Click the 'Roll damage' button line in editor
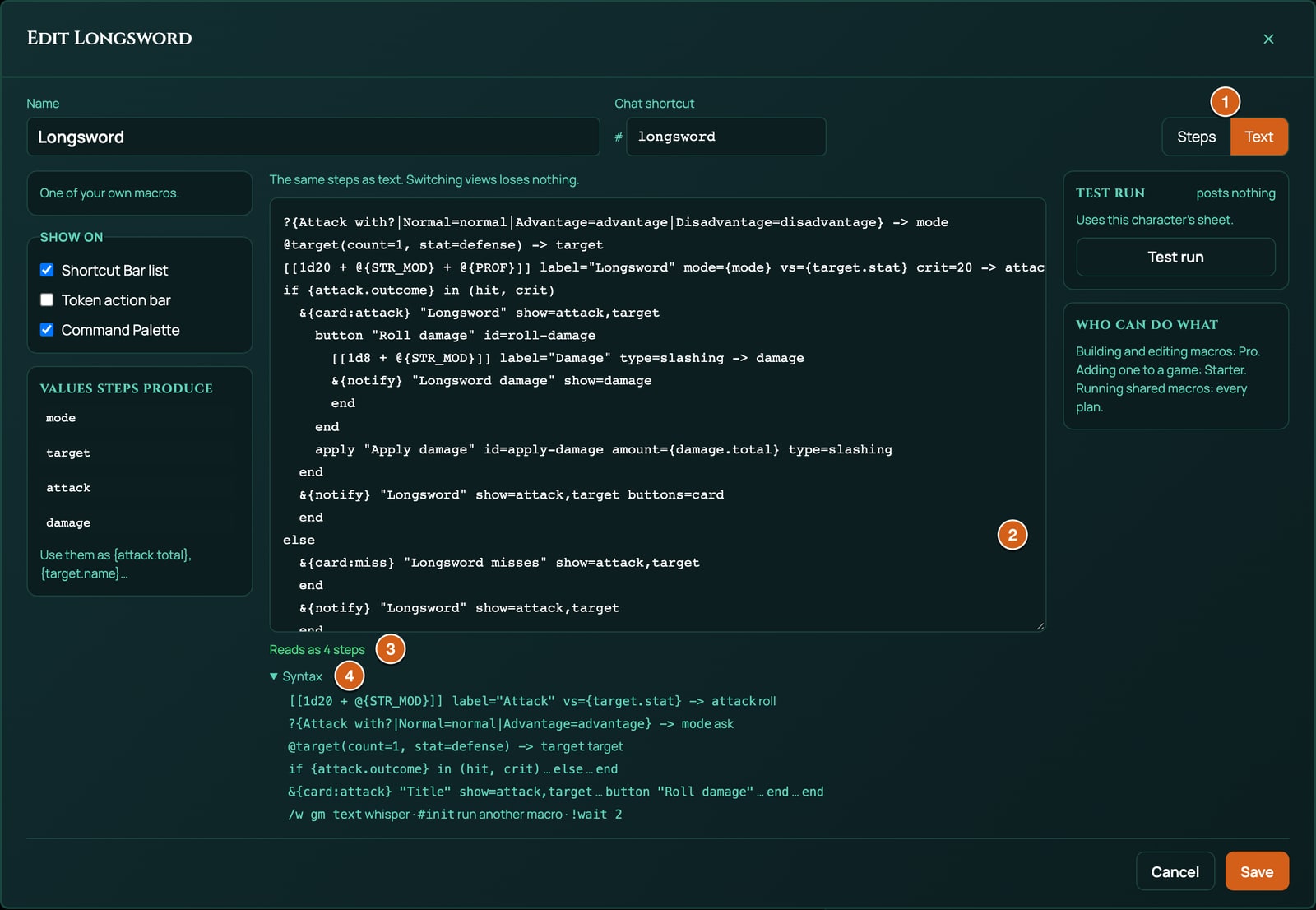The width and height of the screenshot is (1316, 910). tap(455, 336)
